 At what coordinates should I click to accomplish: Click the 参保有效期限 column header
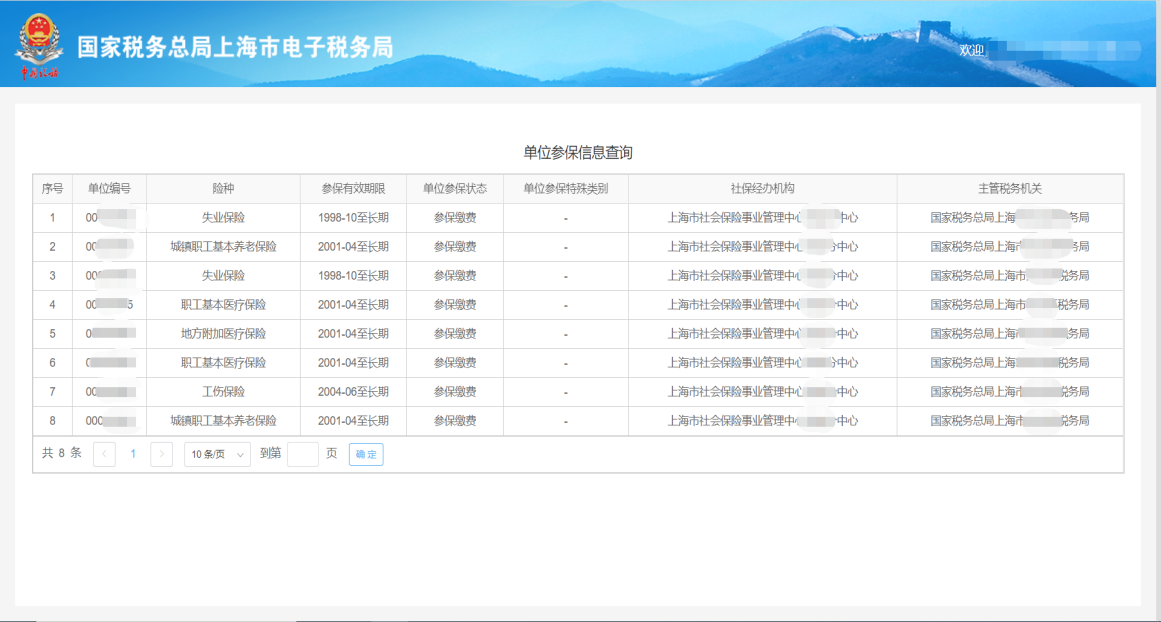pyautogui.click(x=353, y=189)
